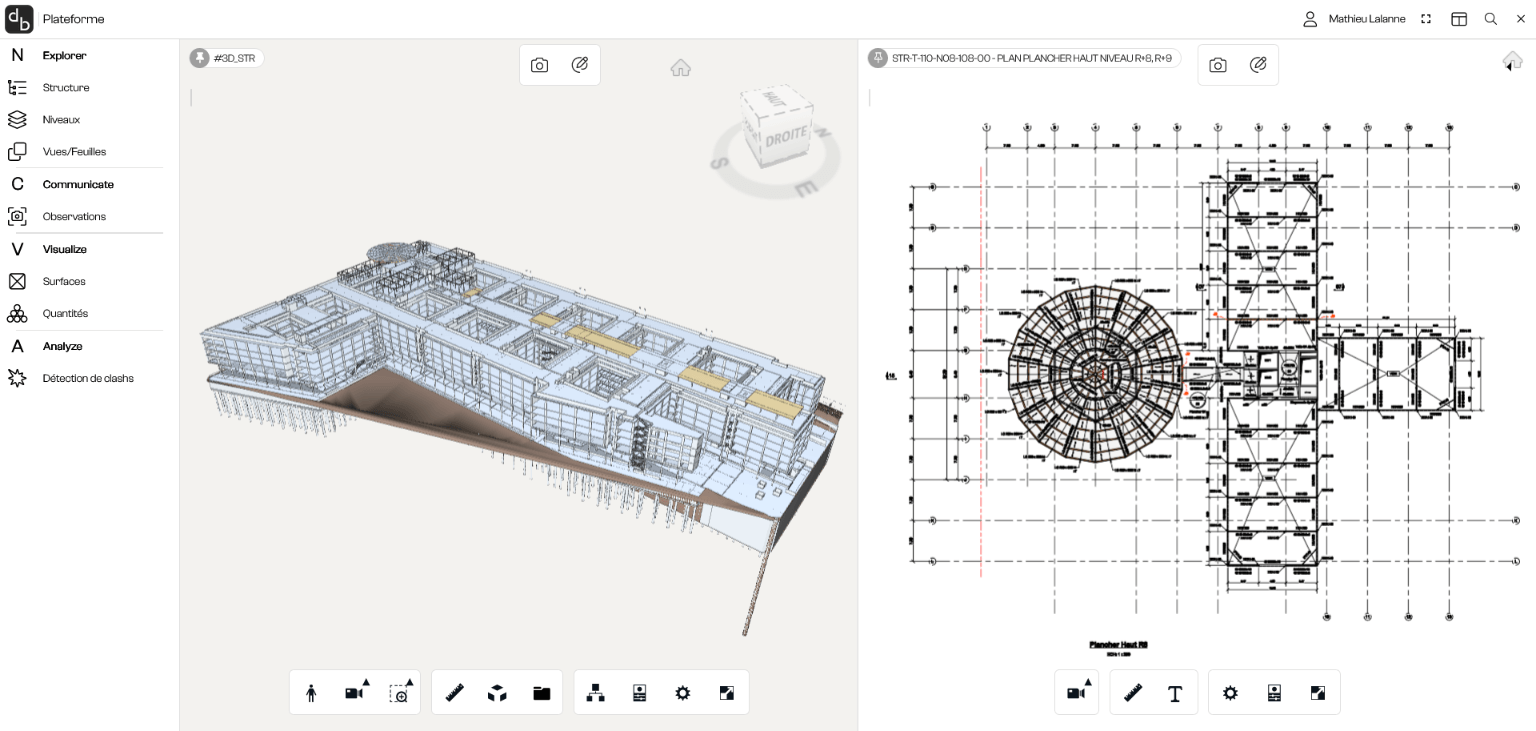Take a snapshot with the 3D viewer camera icon
The image size is (1536, 731).
539,64
